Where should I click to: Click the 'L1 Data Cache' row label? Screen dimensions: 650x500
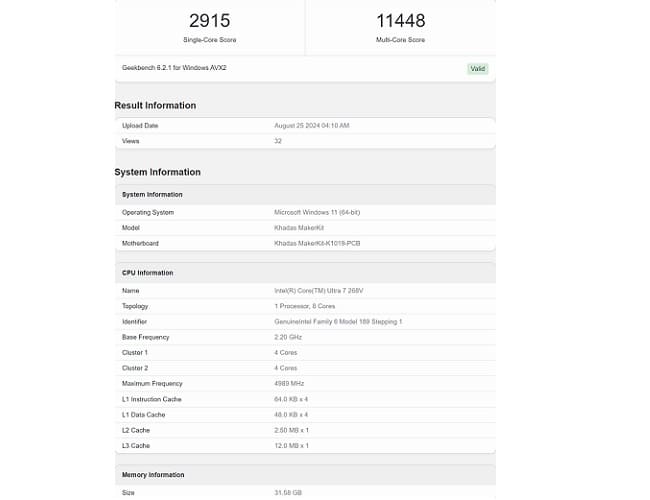click(143, 415)
